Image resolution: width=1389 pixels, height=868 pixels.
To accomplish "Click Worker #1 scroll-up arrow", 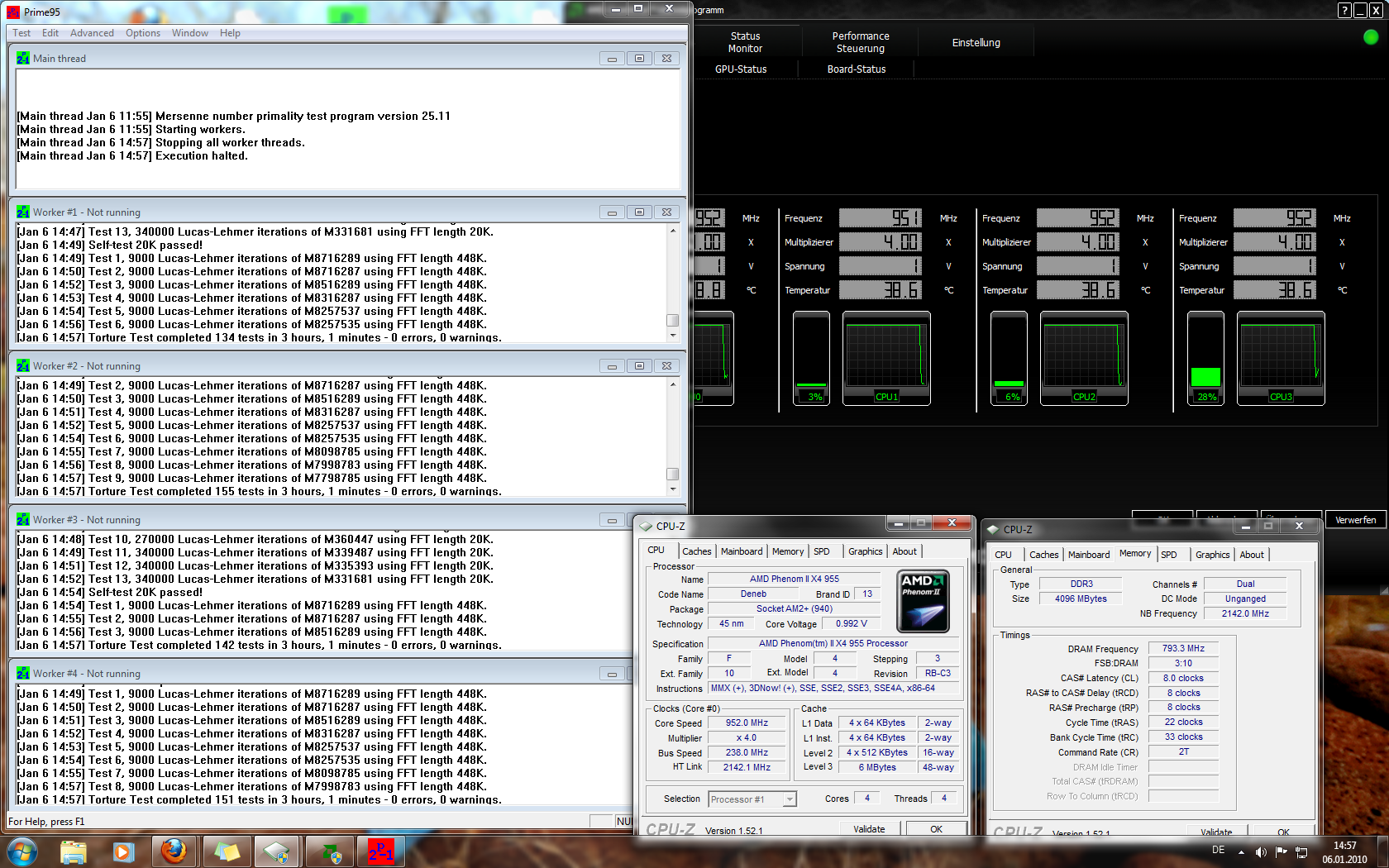I will tap(673, 231).
